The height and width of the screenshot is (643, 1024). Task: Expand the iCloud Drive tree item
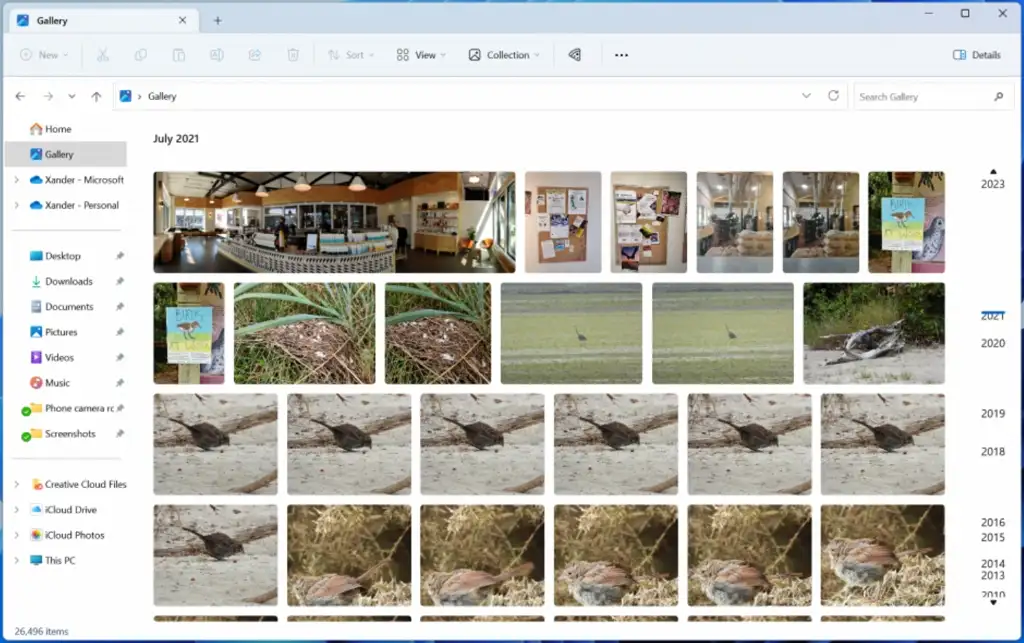click(x=15, y=509)
